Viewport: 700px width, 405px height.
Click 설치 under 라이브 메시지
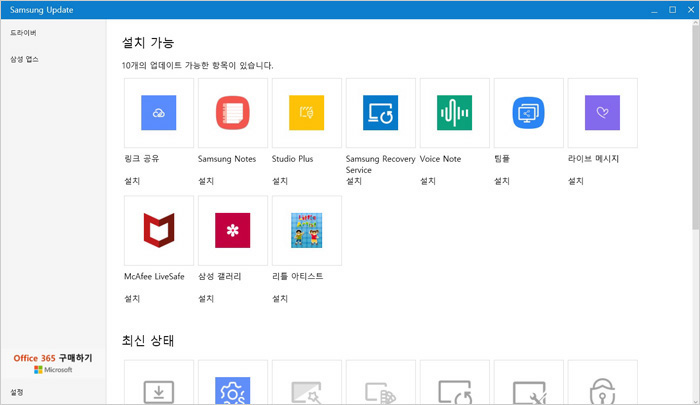click(576, 181)
